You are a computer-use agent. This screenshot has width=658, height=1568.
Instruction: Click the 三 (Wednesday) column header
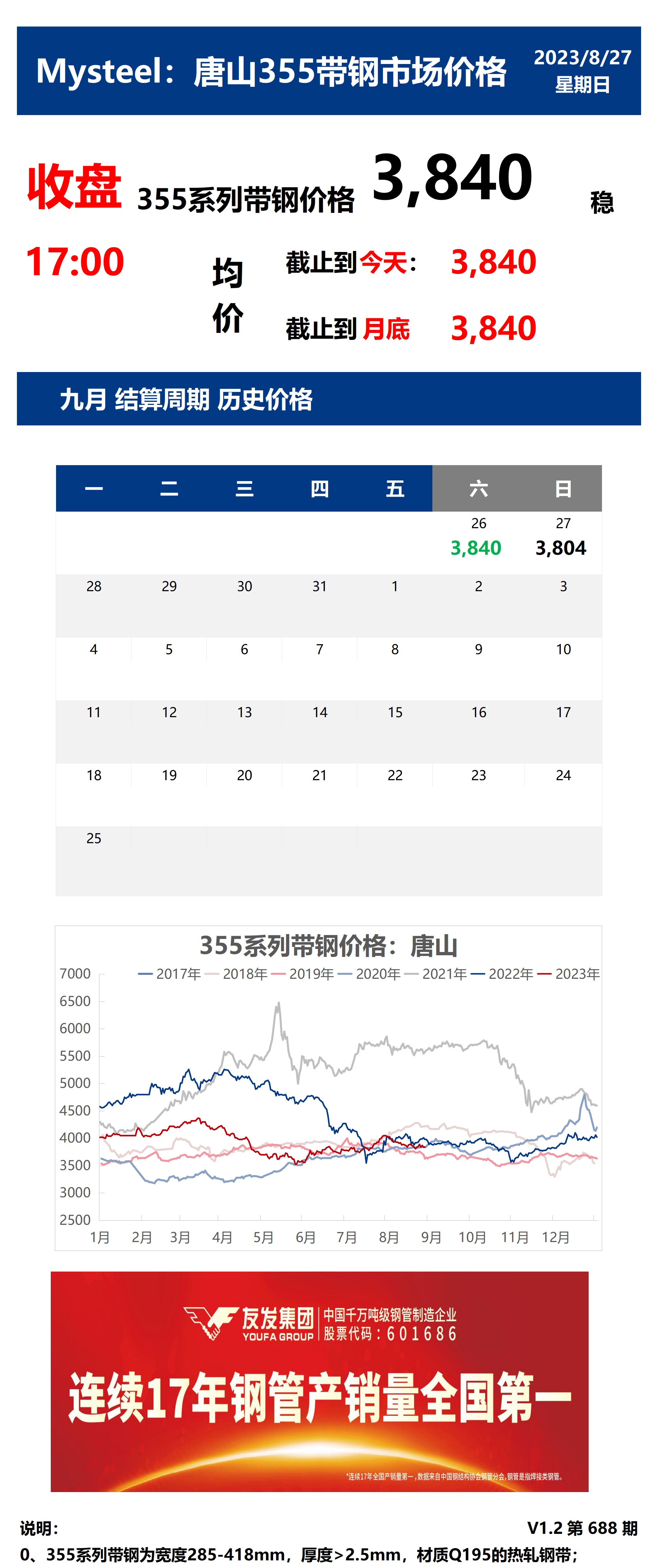[244, 488]
